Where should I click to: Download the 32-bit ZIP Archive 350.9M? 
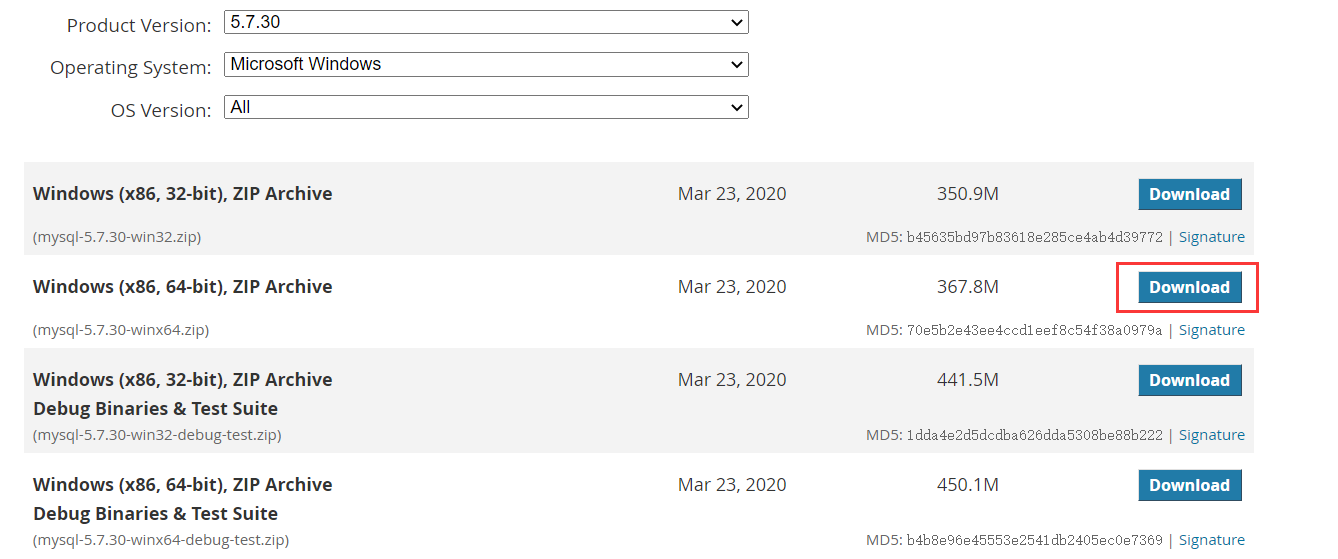click(1190, 194)
